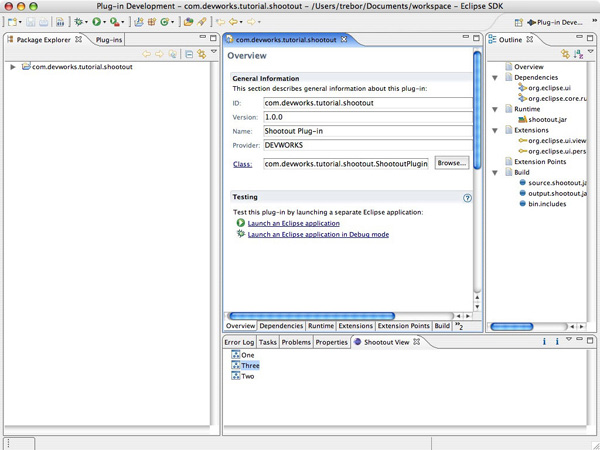Click the New Java Package icon
600x450 pixels.
tap(152, 22)
